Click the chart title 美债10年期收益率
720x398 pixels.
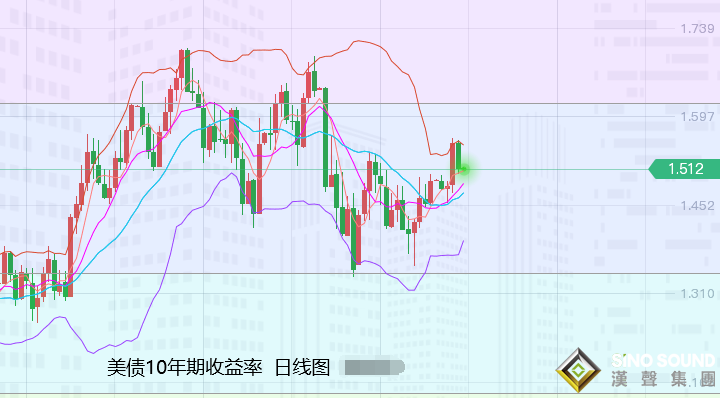pos(185,367)
